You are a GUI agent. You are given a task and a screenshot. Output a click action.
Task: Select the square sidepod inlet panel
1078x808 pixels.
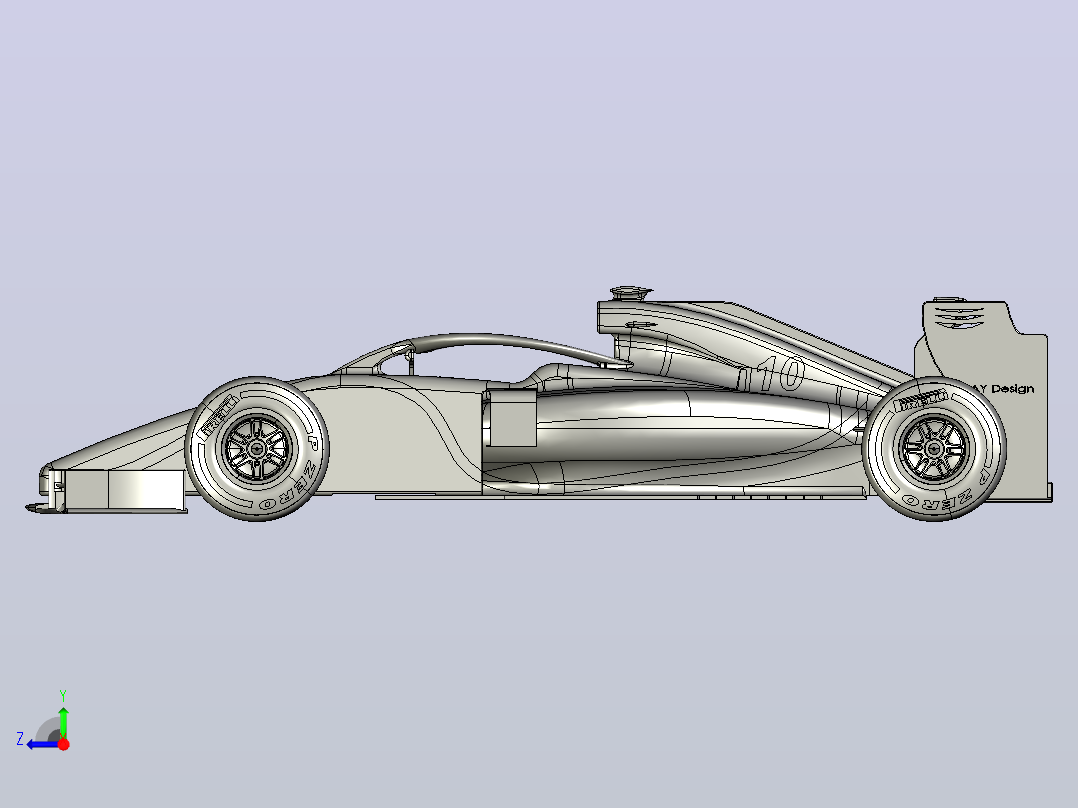click(x=513, y=417)
